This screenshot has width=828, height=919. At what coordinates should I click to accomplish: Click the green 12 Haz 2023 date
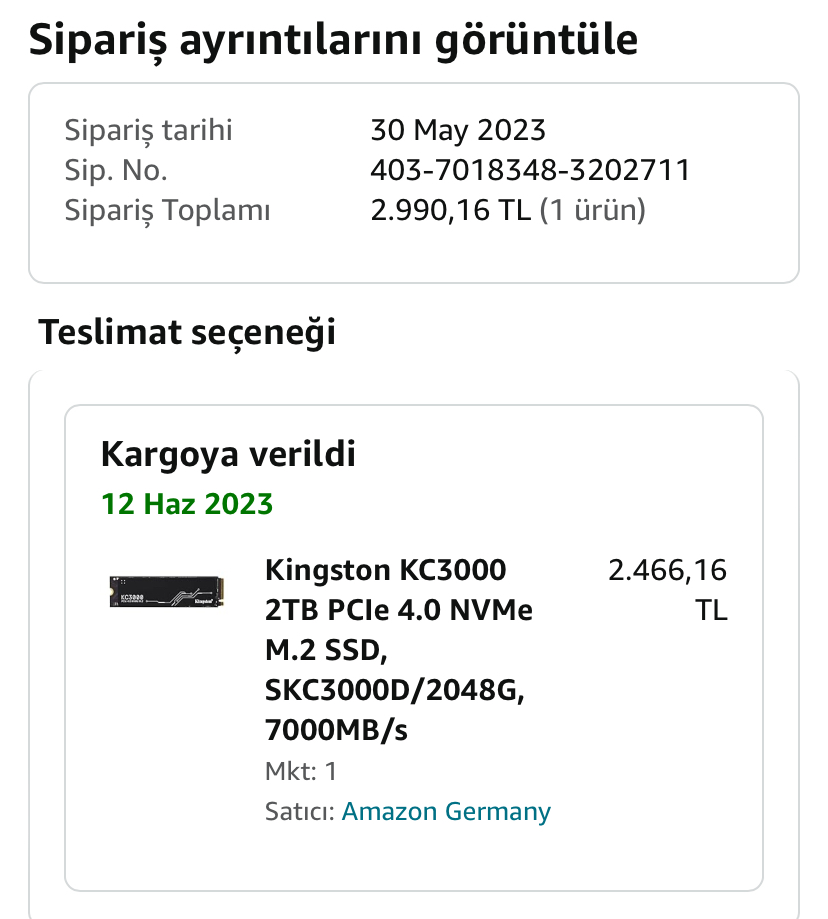point(187,503)
